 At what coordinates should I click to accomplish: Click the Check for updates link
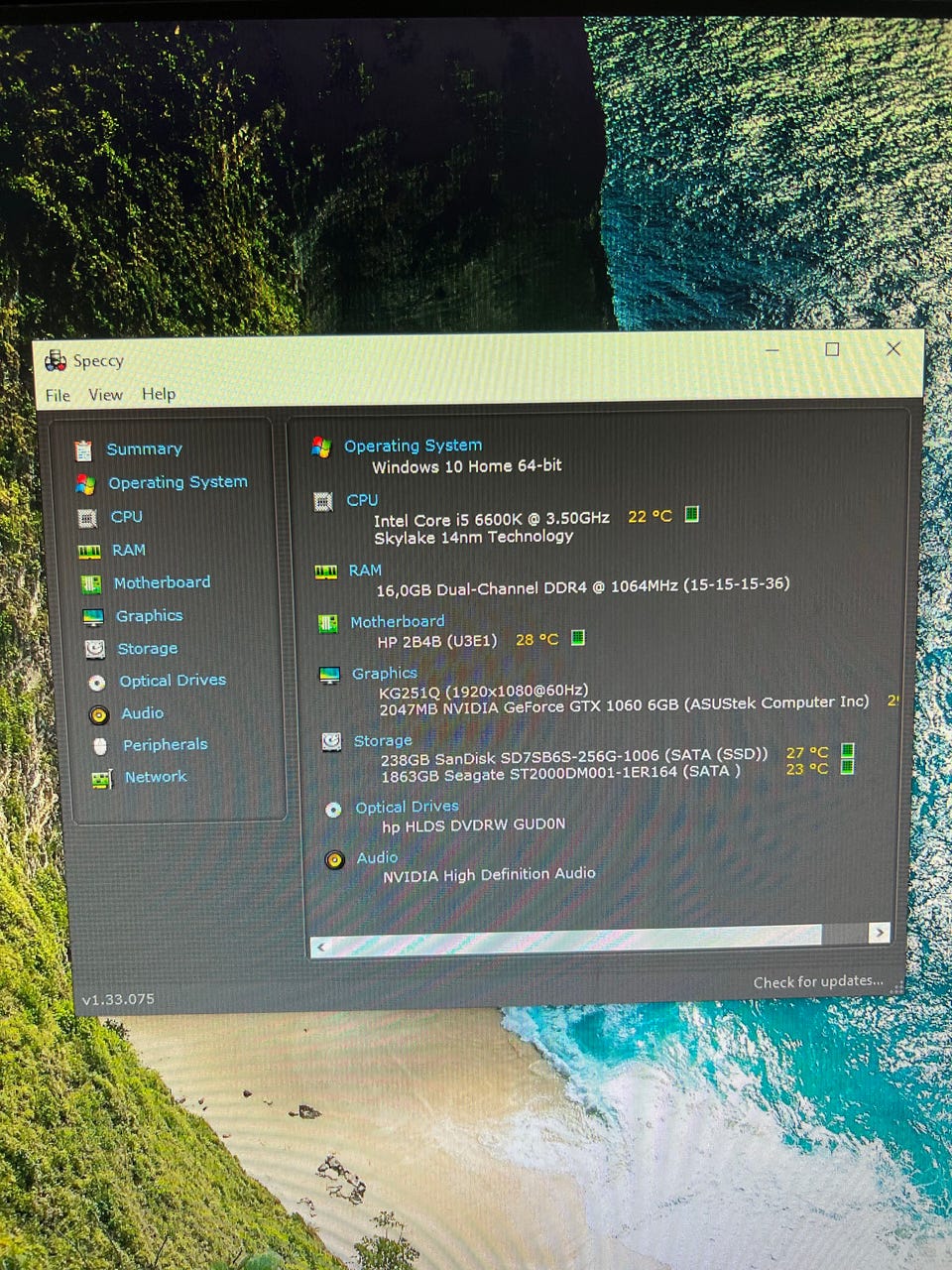[818, 981]
